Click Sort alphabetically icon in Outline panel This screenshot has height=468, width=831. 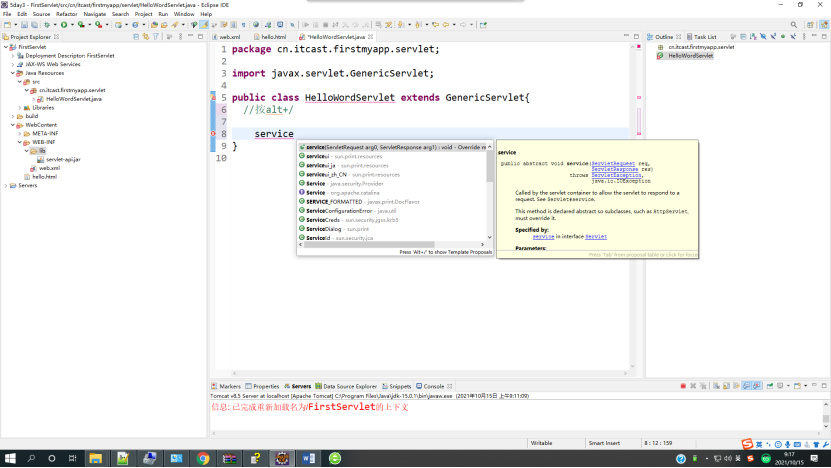pyautogui.click(x=753, y=37)
